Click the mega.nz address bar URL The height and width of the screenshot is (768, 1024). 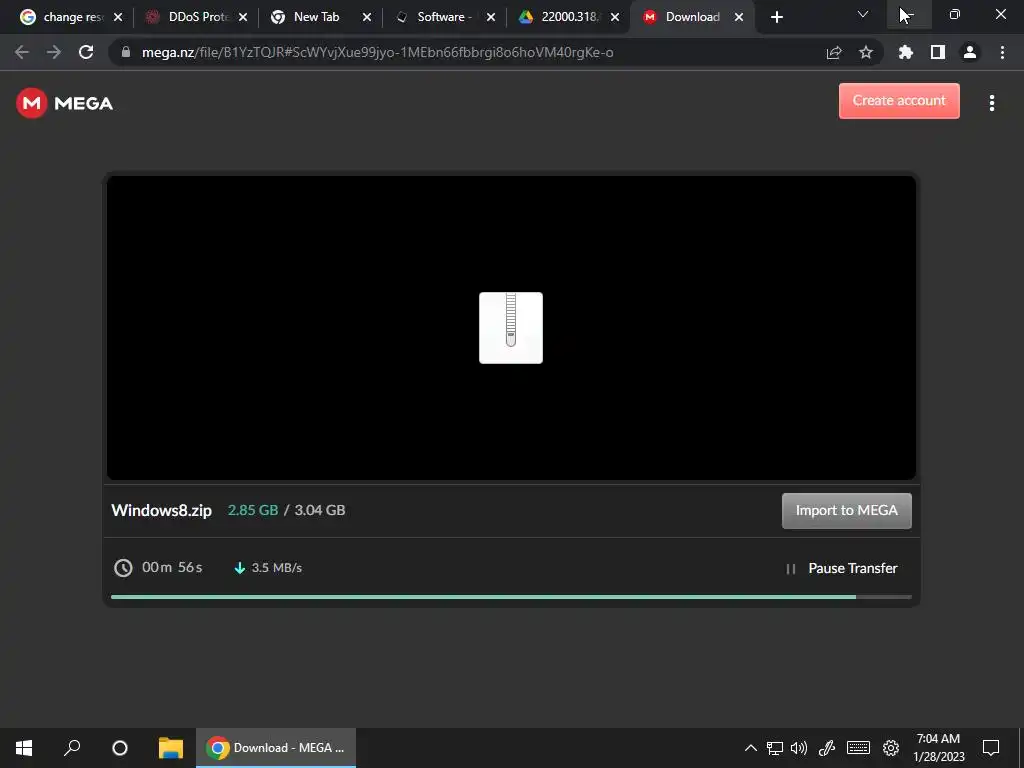point(377,52)
